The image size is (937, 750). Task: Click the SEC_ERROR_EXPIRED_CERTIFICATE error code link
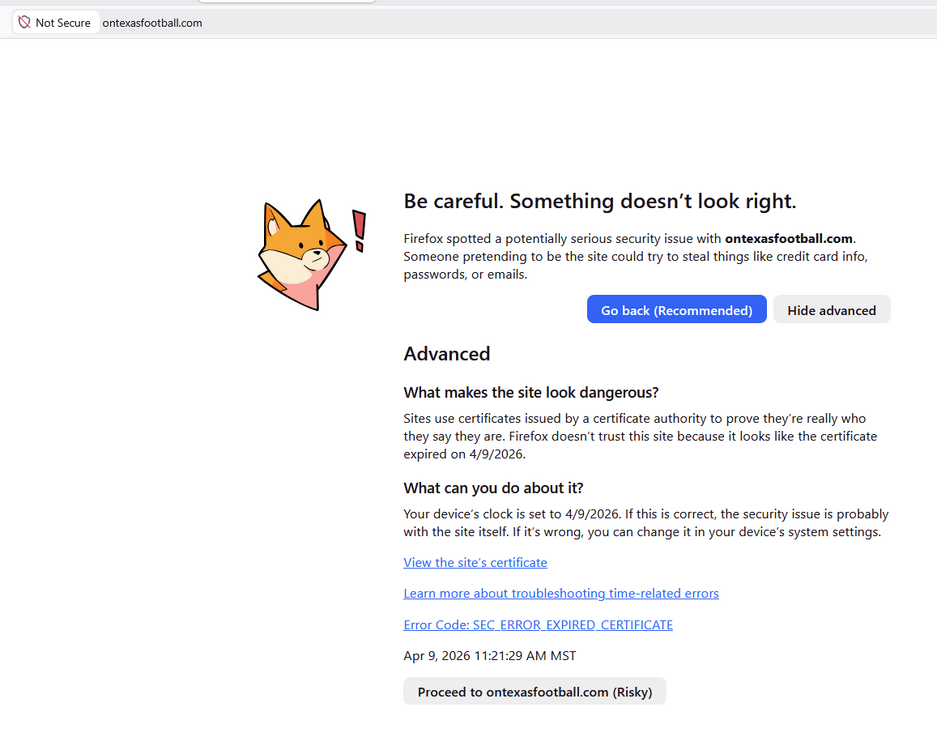(538, 625)
